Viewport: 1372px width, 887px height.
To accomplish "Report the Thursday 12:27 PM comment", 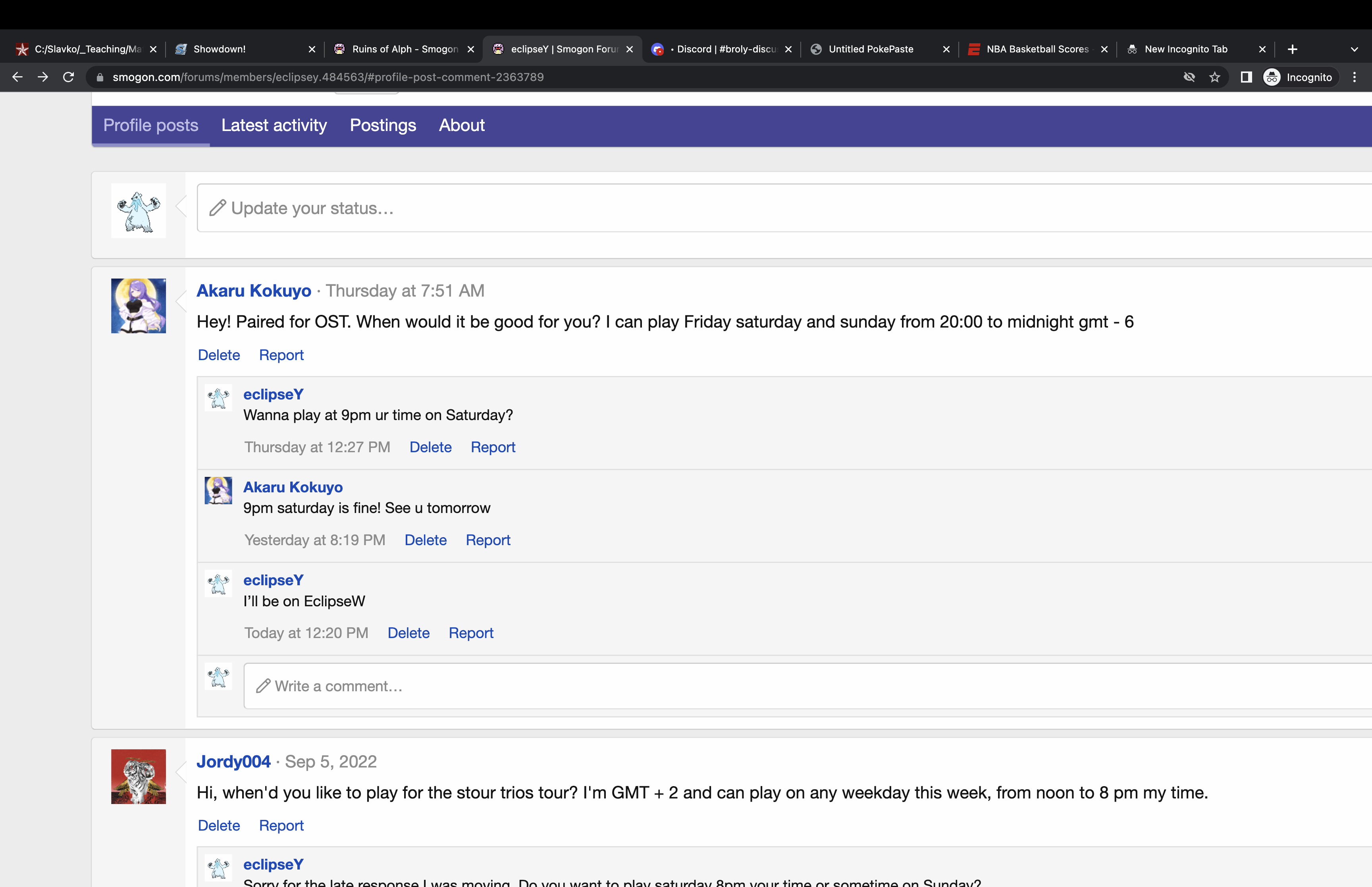I will 493,447.
